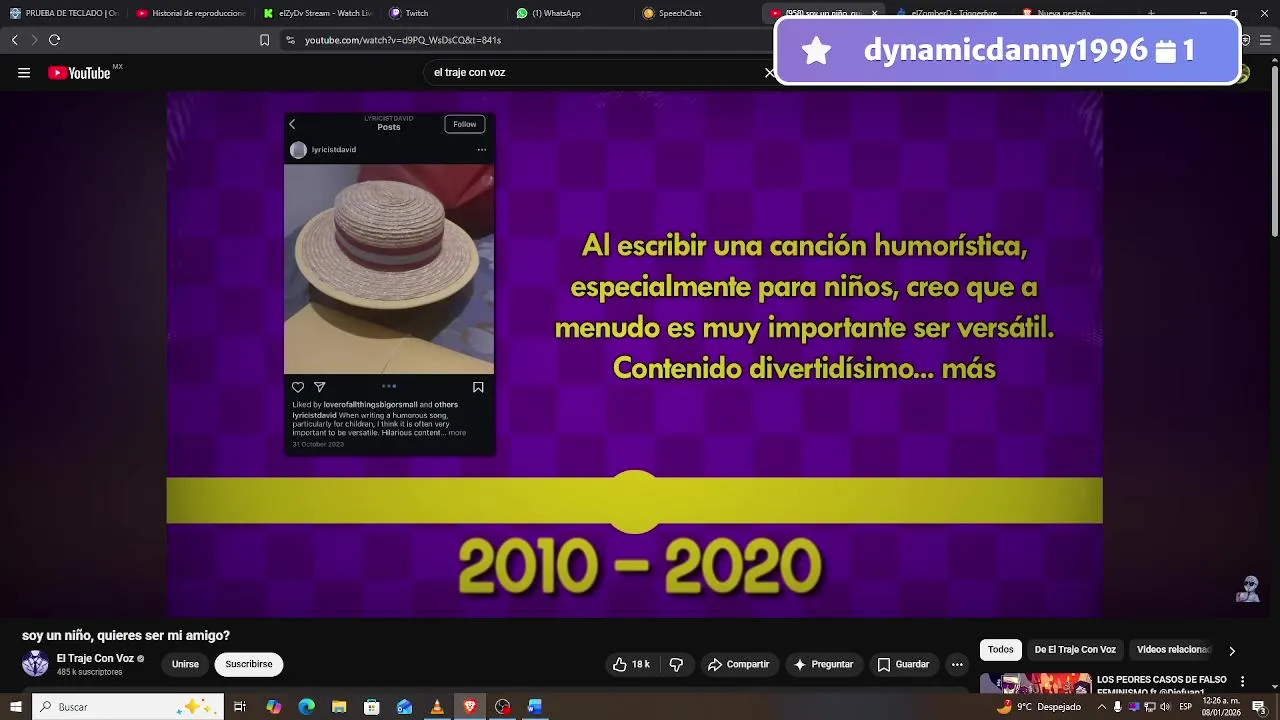Open Microsoft Store from taskbar
Viewport: 1280px width, 720px height.
372,707
